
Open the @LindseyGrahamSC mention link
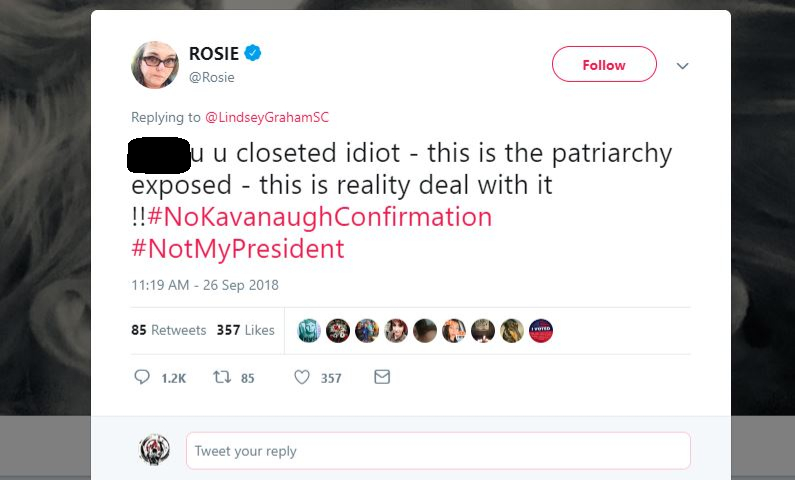pos(267,117)
